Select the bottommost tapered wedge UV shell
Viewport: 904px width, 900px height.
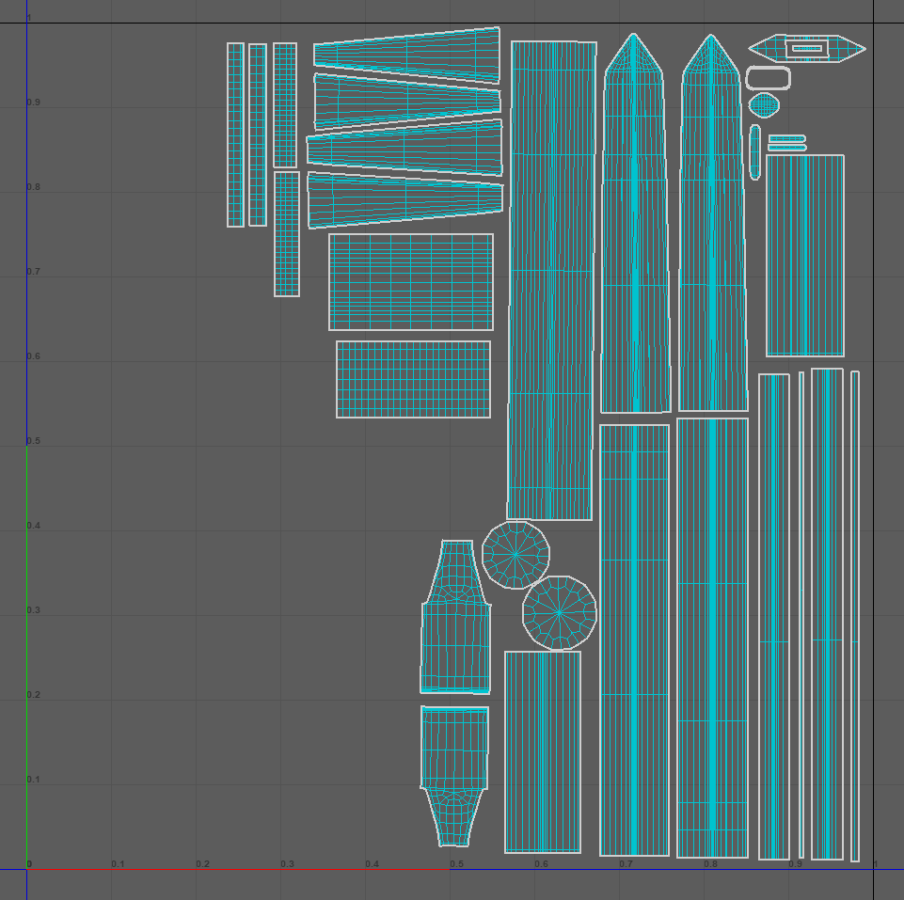pos(405,200)
